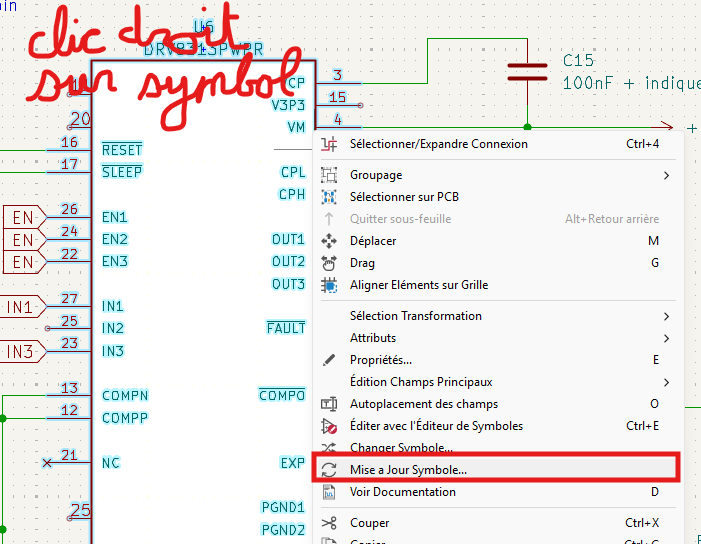This screenshot has height=544, width=701.
Task: Open Édition Champs Principaux submenu
Action: tap(498, 382)
